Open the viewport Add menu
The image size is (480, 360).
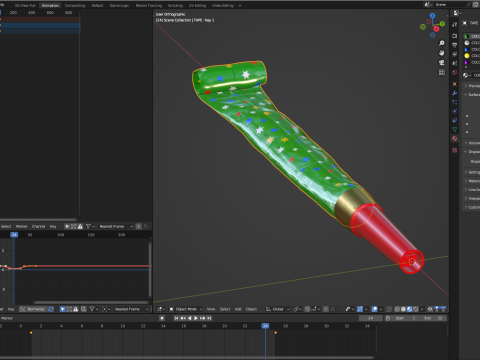tap(238, 309)
